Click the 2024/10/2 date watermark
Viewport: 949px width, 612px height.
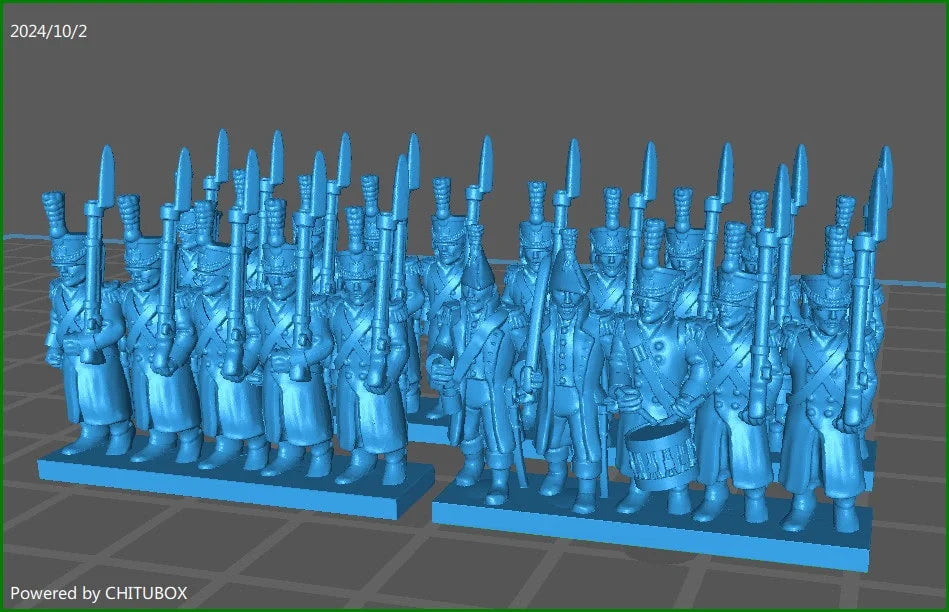coord(50,29)
